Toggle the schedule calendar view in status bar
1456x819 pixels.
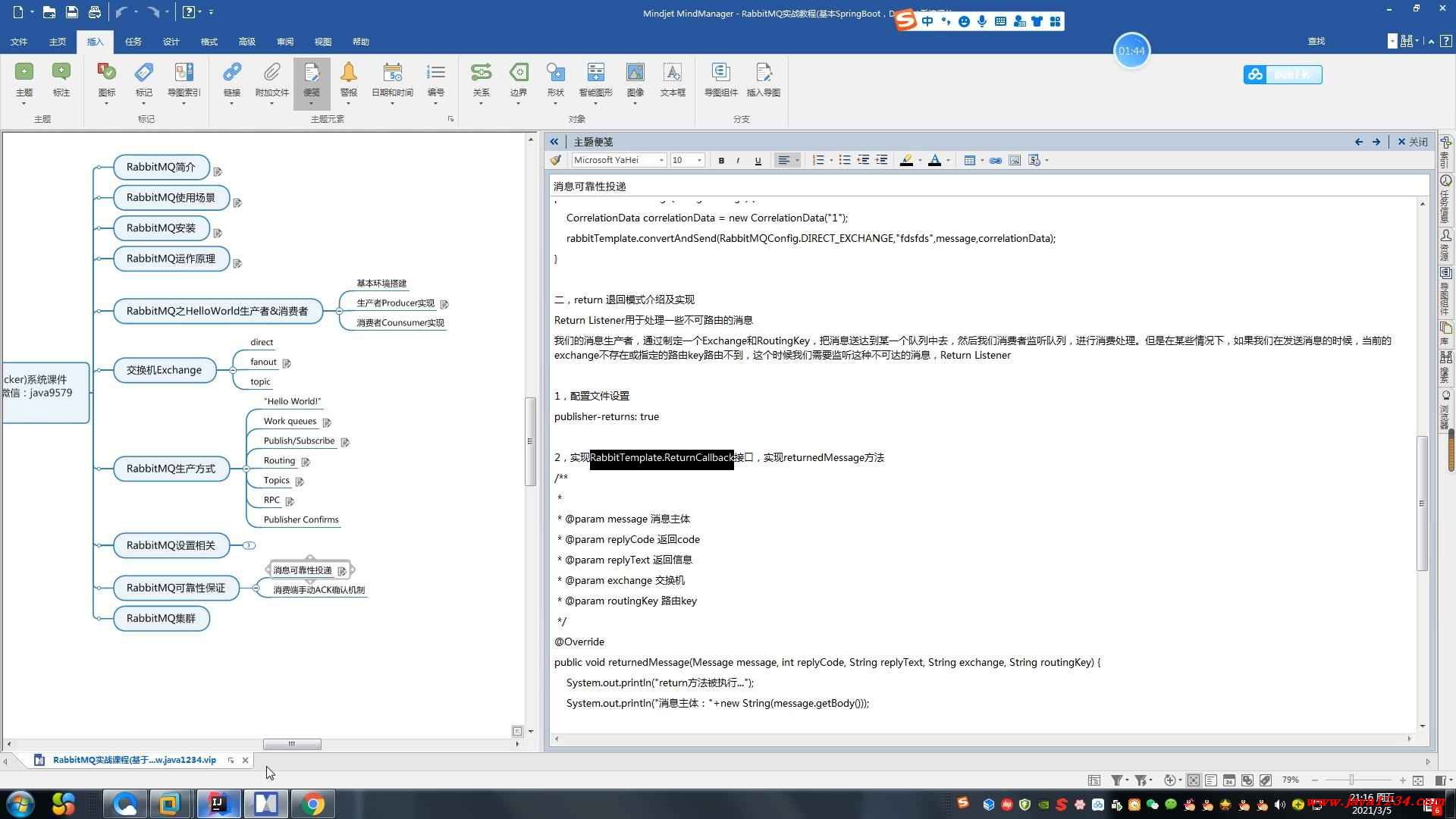pos(1229,780)
